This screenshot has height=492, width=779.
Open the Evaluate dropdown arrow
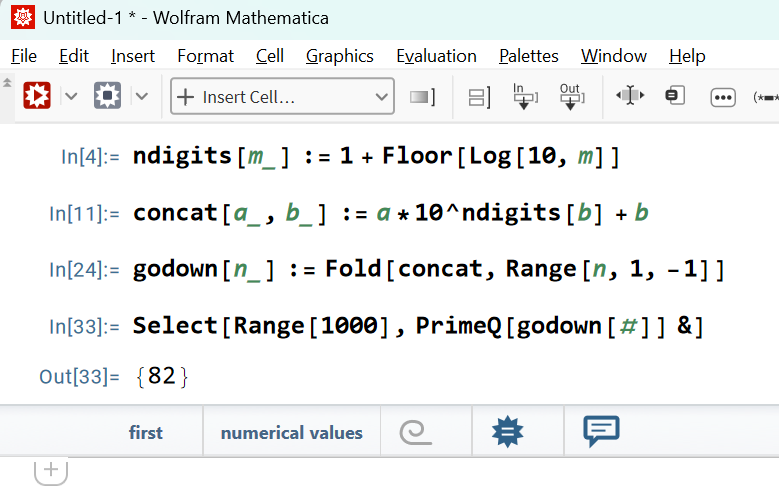(x=71, y=96)
